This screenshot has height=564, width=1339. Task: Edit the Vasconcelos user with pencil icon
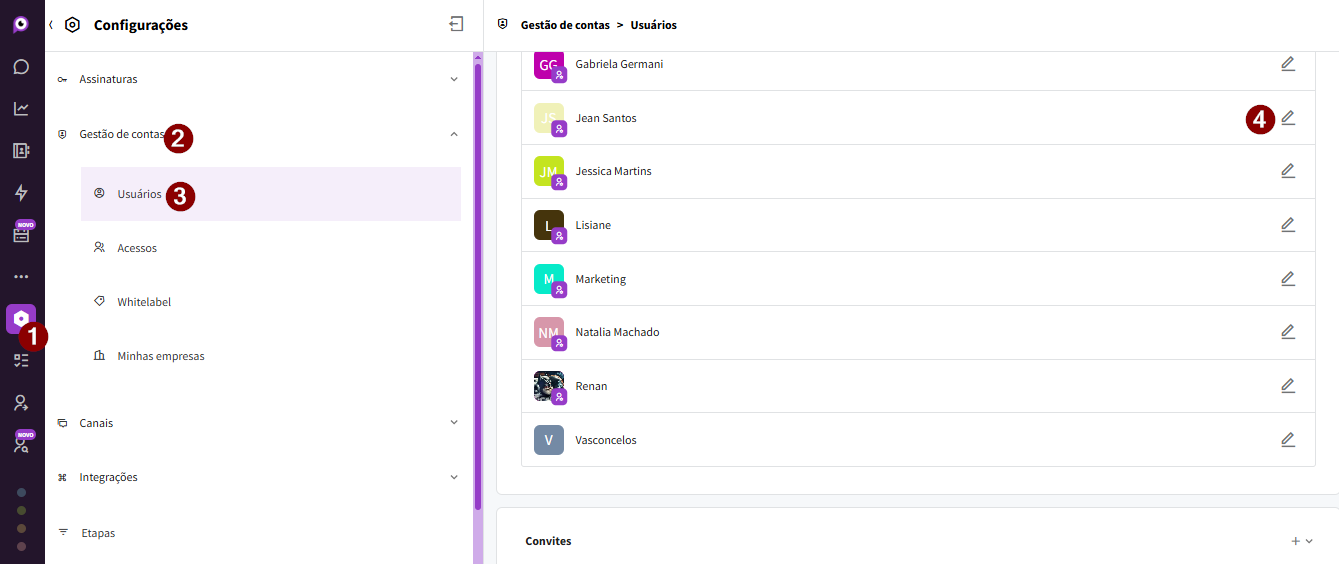(x=1288, y=440)
